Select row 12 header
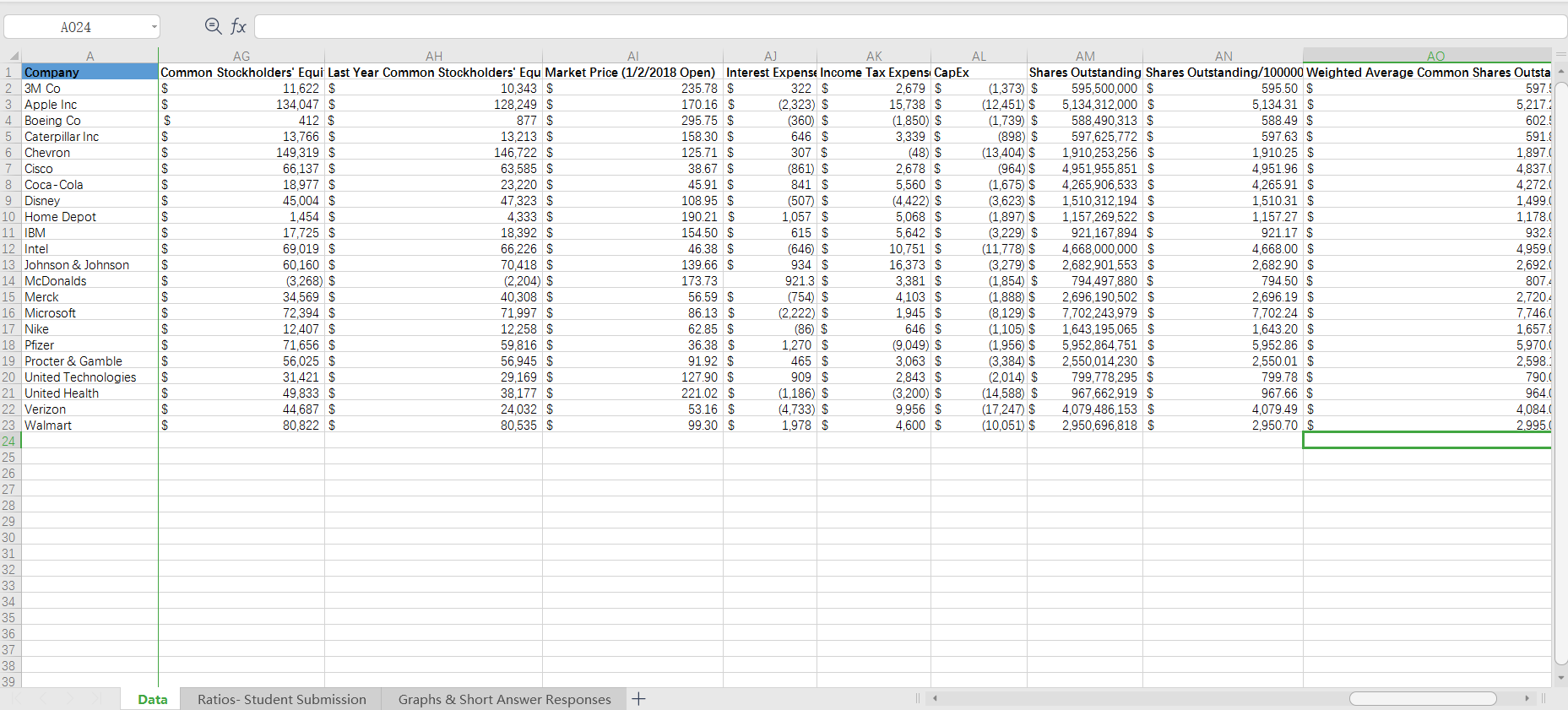This screenshot has height=710, width=1568. 9,249
